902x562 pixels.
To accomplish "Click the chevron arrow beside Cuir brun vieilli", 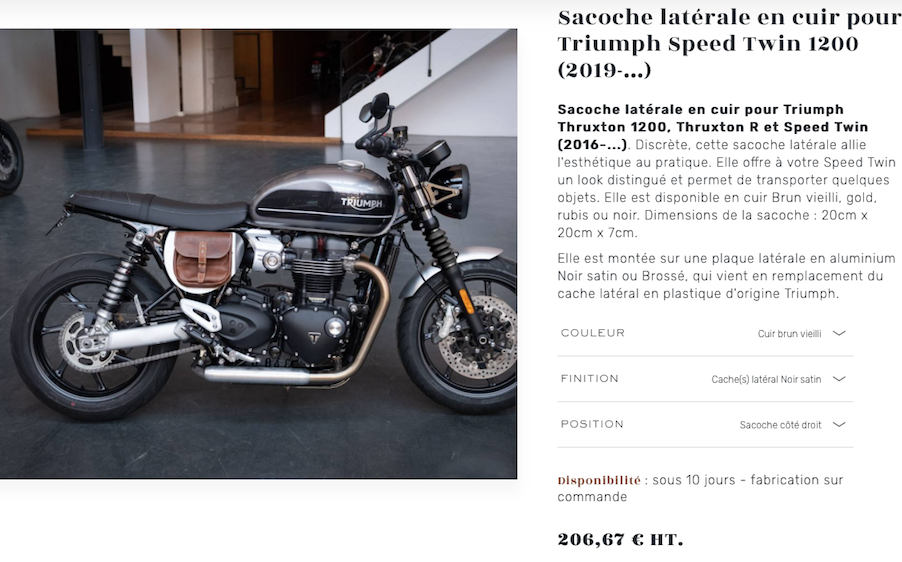I will [839, 333].
